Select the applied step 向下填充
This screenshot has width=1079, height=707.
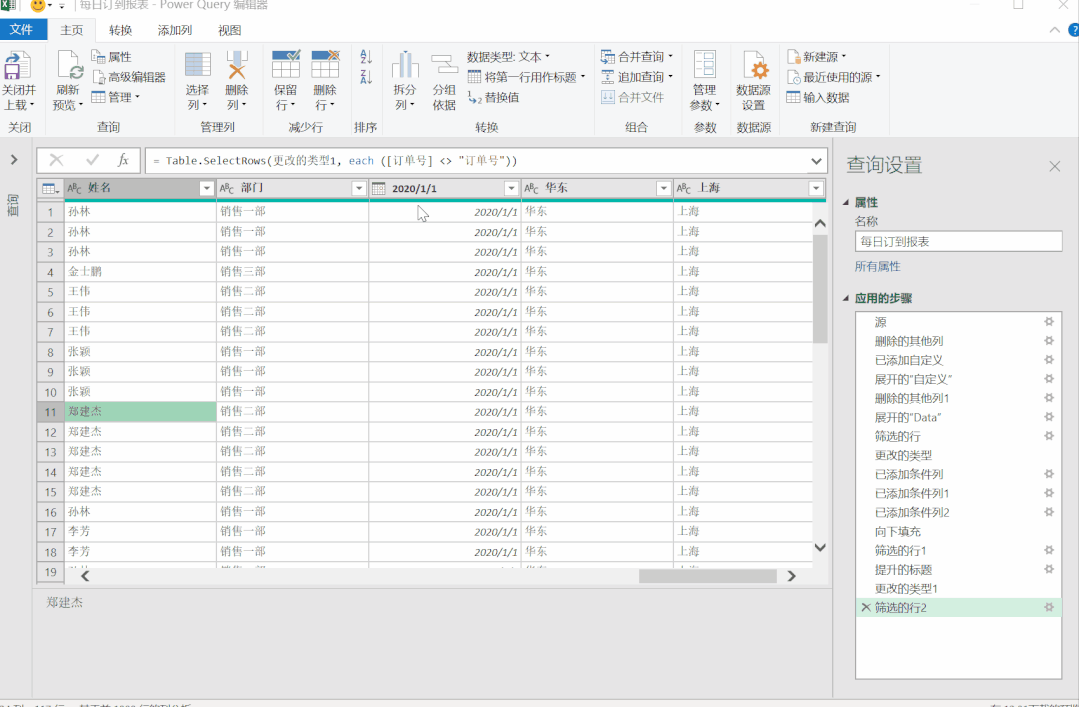point(958,531)
